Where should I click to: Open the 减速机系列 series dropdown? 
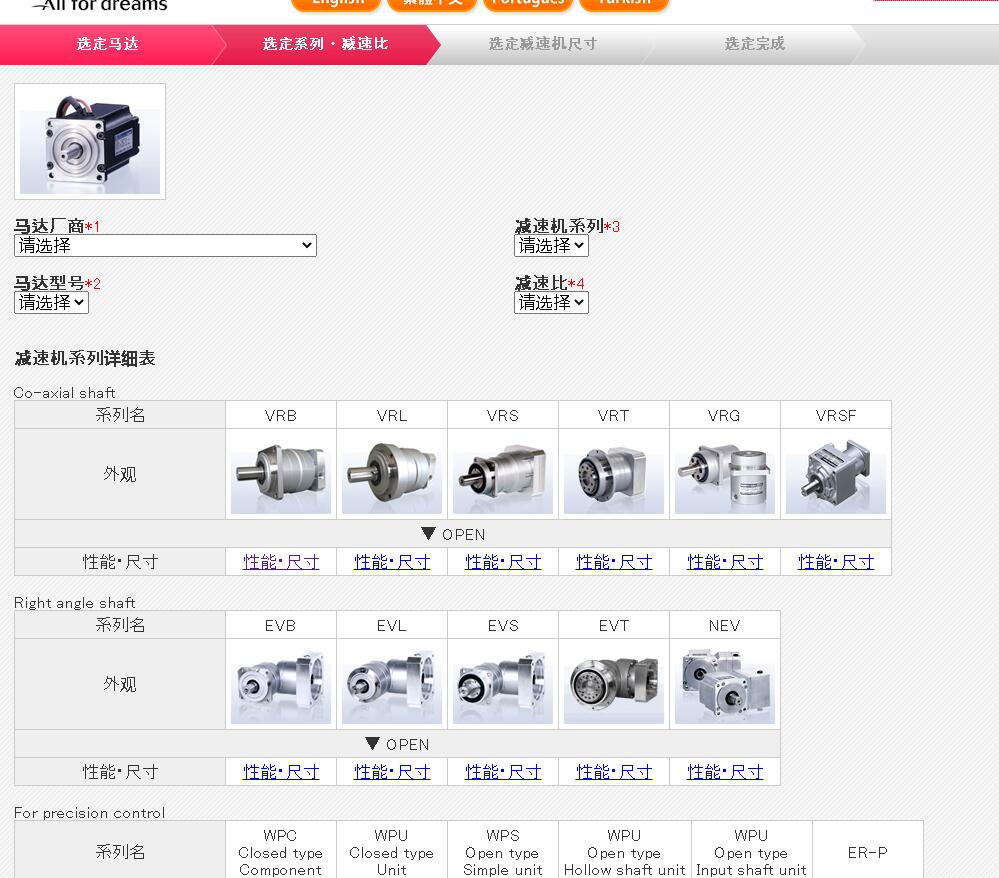tap(550, 245)
